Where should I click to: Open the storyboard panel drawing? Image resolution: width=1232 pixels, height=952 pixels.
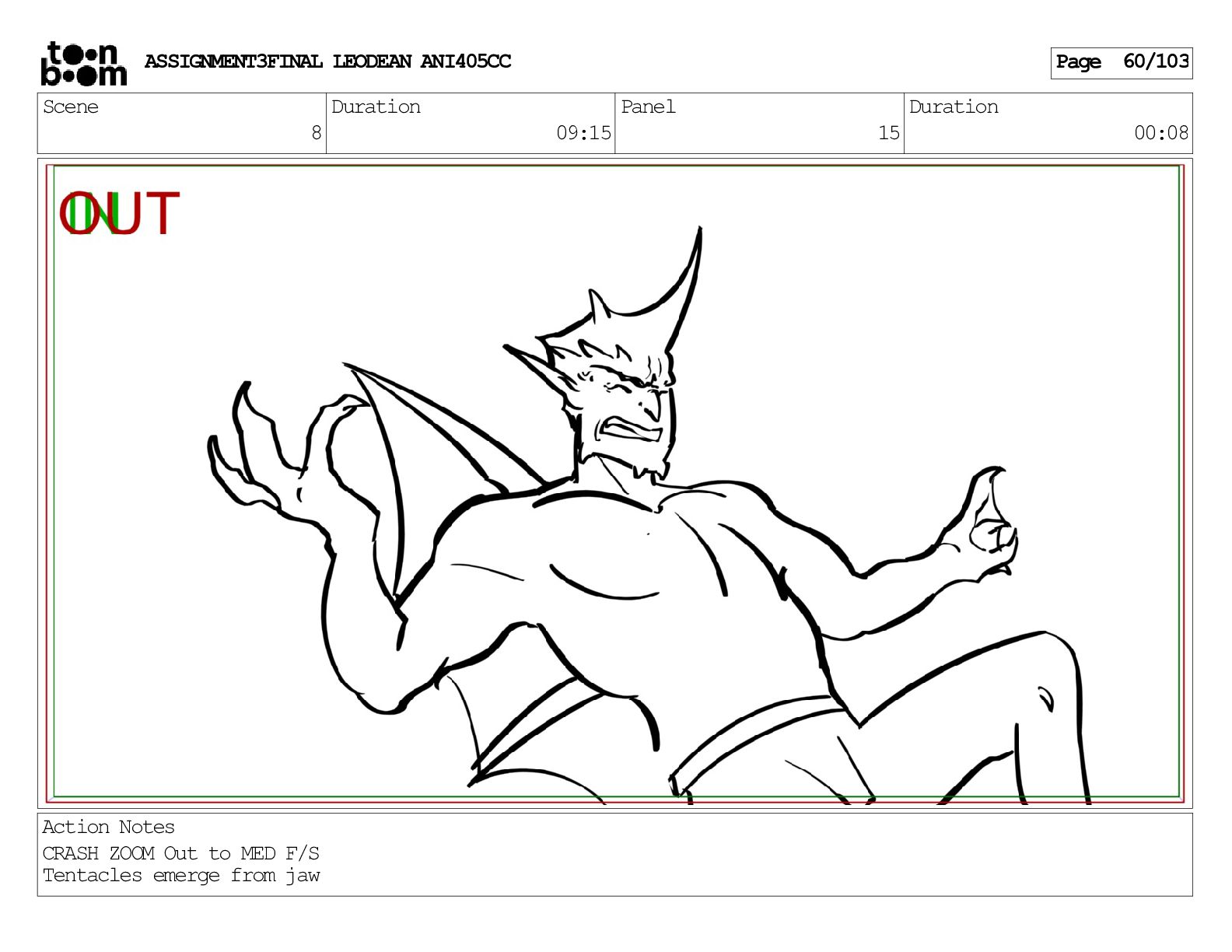pos(614,484)
